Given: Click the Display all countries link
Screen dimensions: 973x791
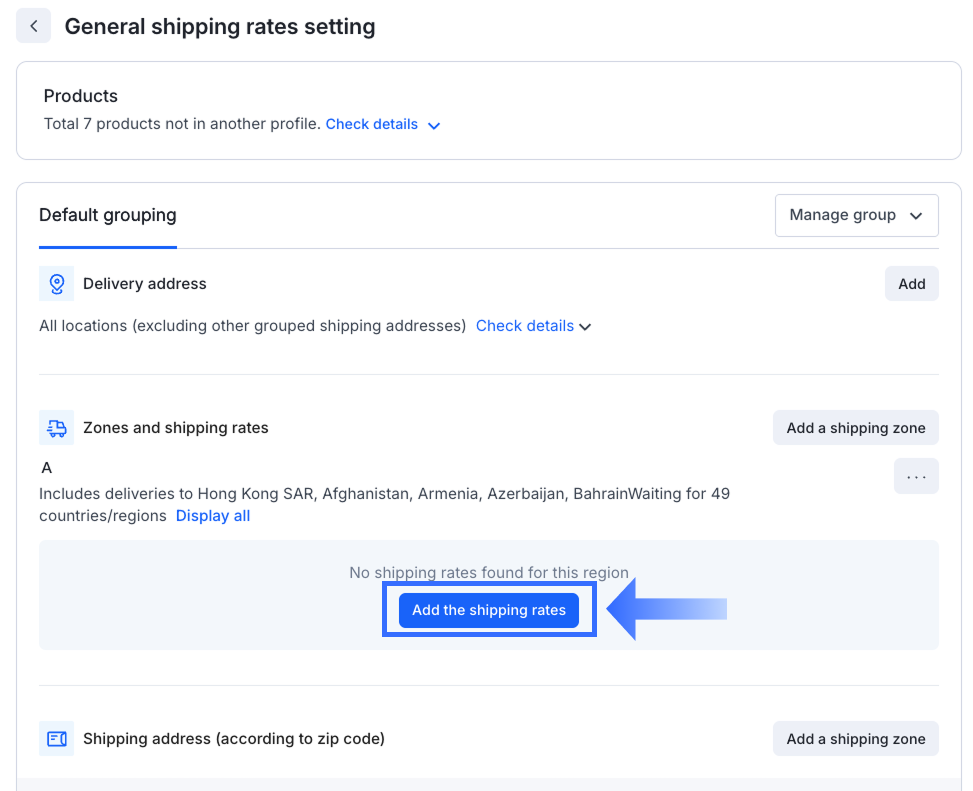Looking at the screenshot, I should coord(213,516).
